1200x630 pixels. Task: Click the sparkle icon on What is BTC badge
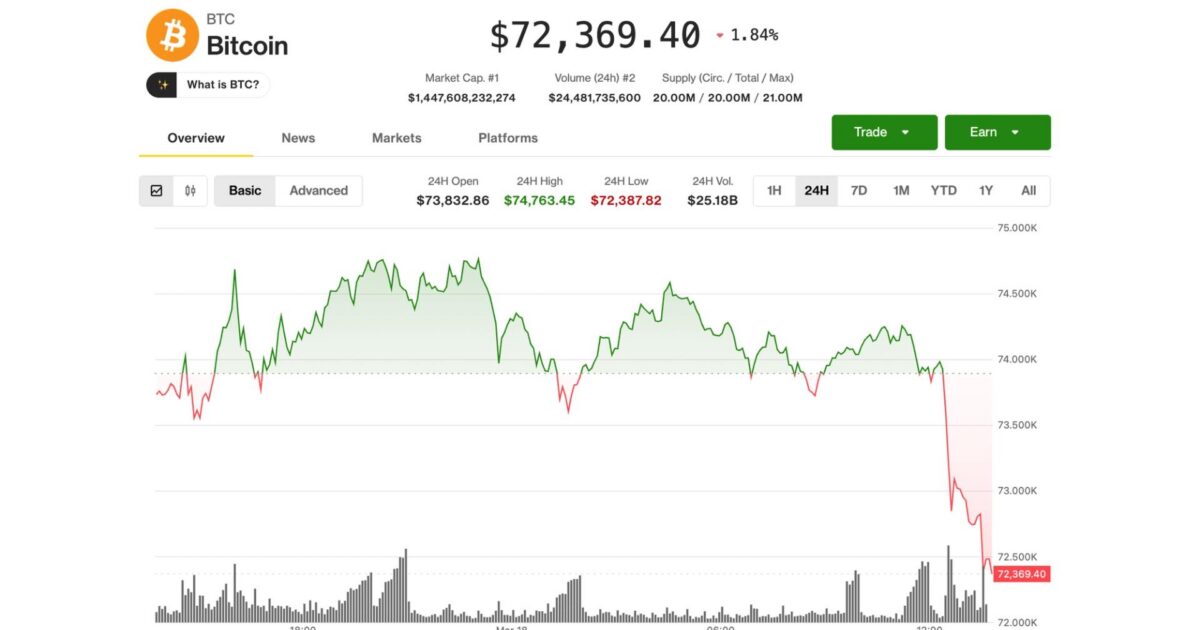click(x=164, y=84)
